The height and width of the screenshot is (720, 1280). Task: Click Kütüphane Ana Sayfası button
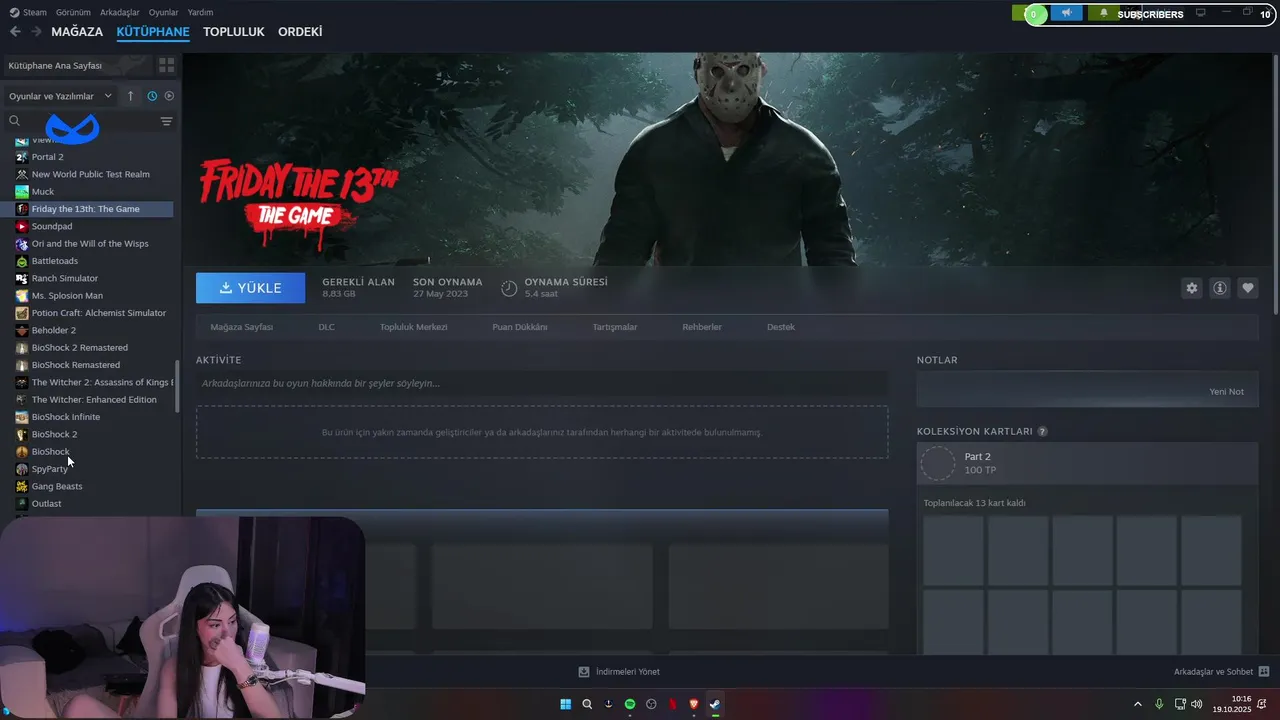(77, 65)
